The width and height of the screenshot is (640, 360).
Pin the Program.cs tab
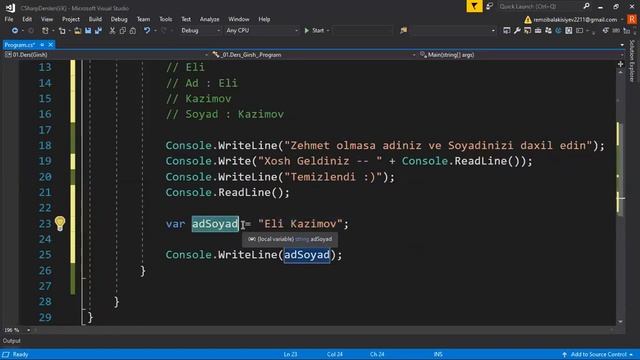[x=42, y=44]
